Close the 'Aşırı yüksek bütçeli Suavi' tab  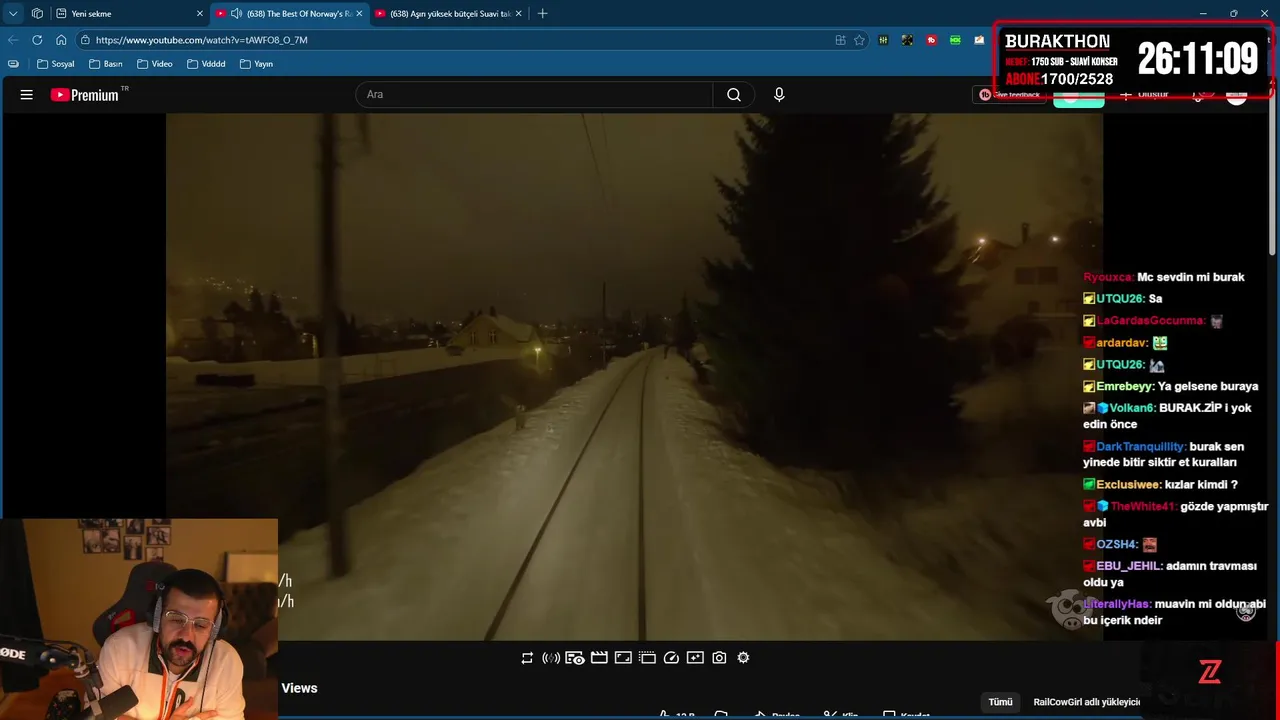[518, 14]
